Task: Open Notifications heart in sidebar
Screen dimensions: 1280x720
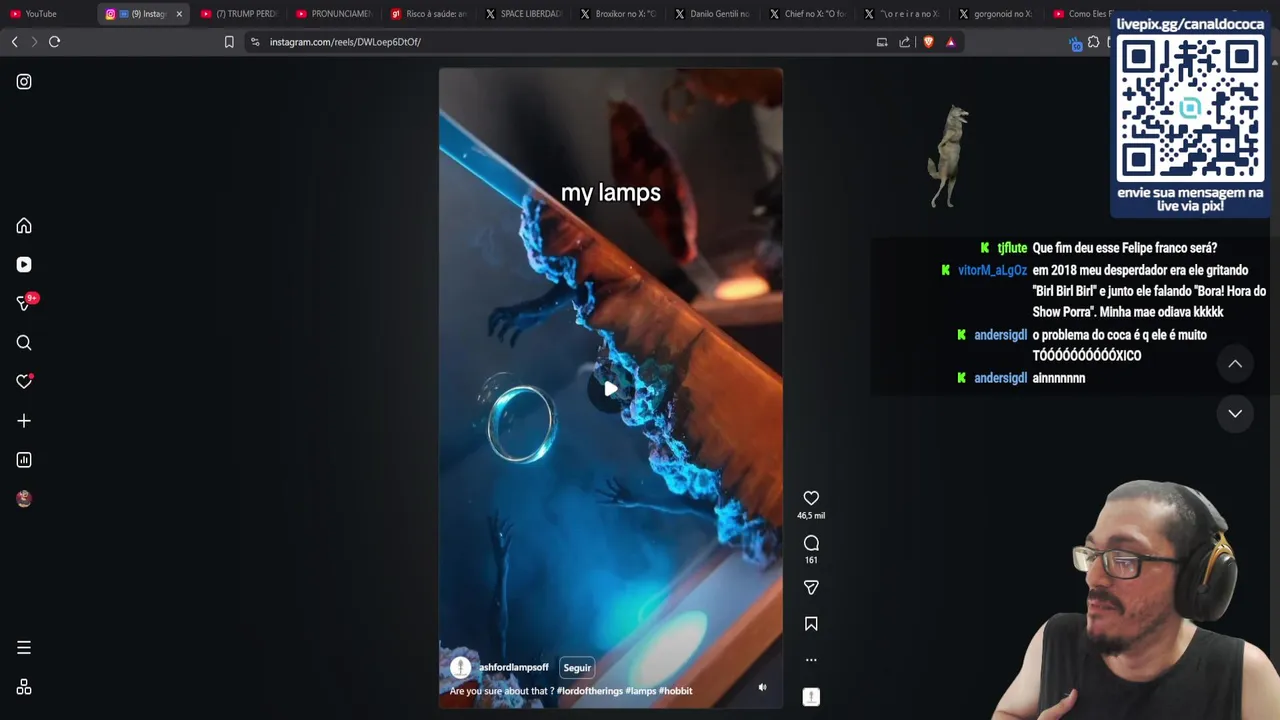Action: tap(24, 382)
